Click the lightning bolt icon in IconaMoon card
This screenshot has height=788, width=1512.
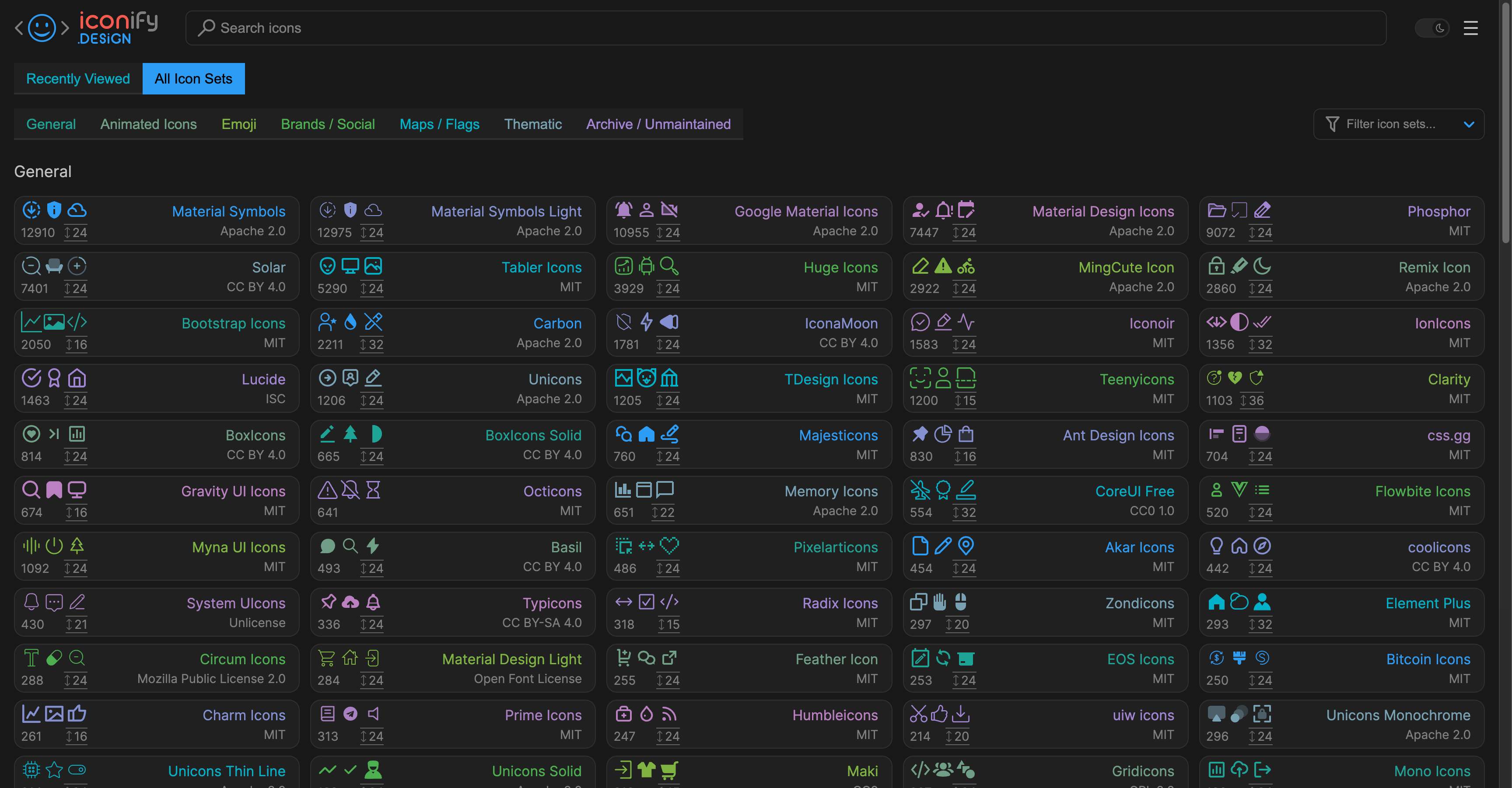tap(646, 321)
